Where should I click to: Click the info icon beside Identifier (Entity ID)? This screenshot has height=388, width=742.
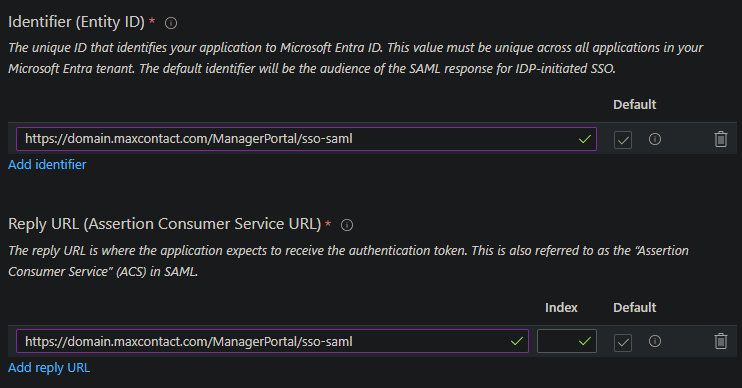pyautogui.click(x=171, y=23)
